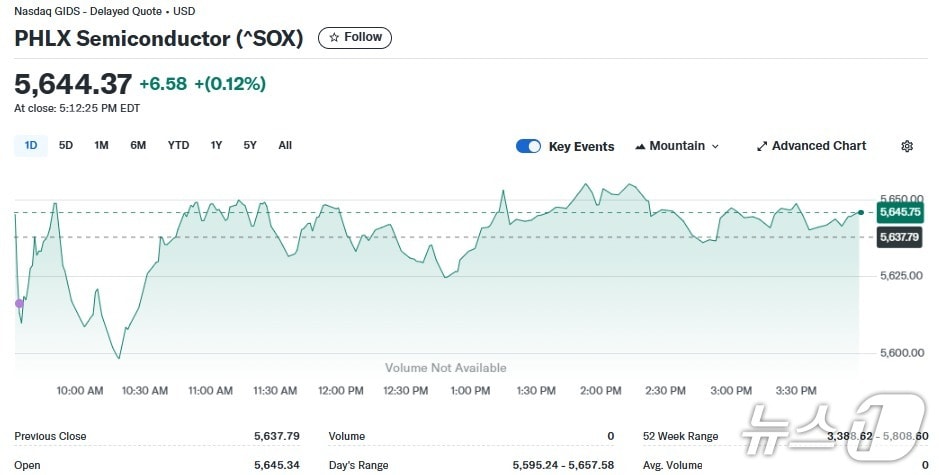
Task: Click the green 5,645.75 price label
Action: click(x=899, y=212)
